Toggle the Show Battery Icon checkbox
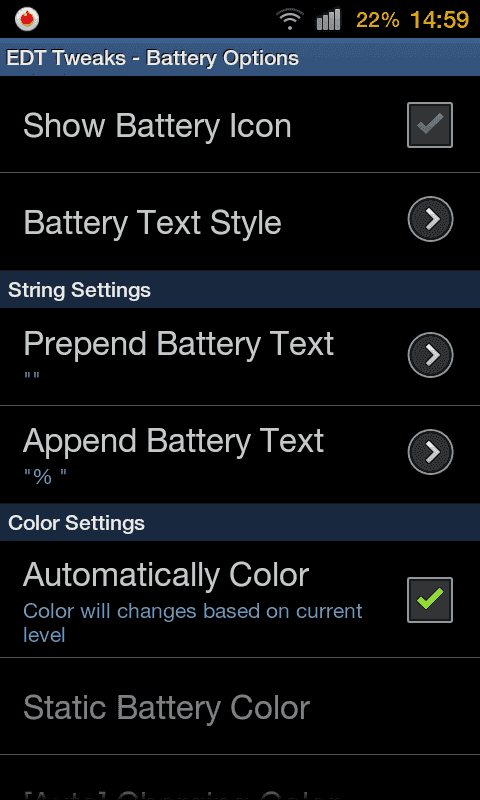Viewport: 480px width, 800px height. tap(430, 125)
